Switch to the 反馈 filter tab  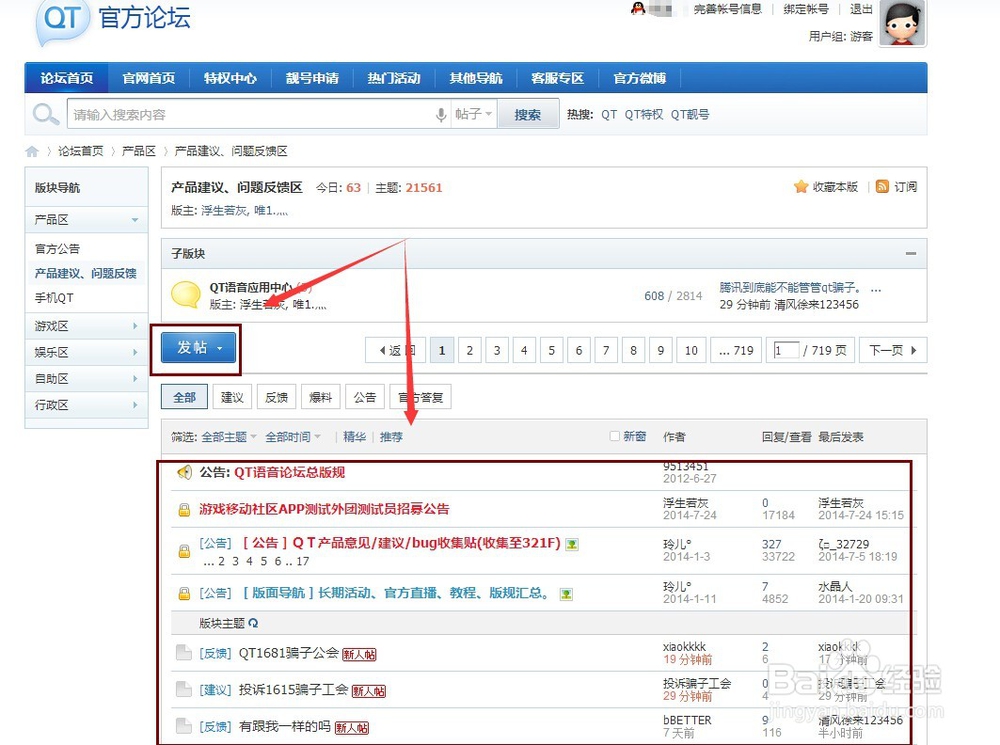pyautogui.click(x=276, y=396)
